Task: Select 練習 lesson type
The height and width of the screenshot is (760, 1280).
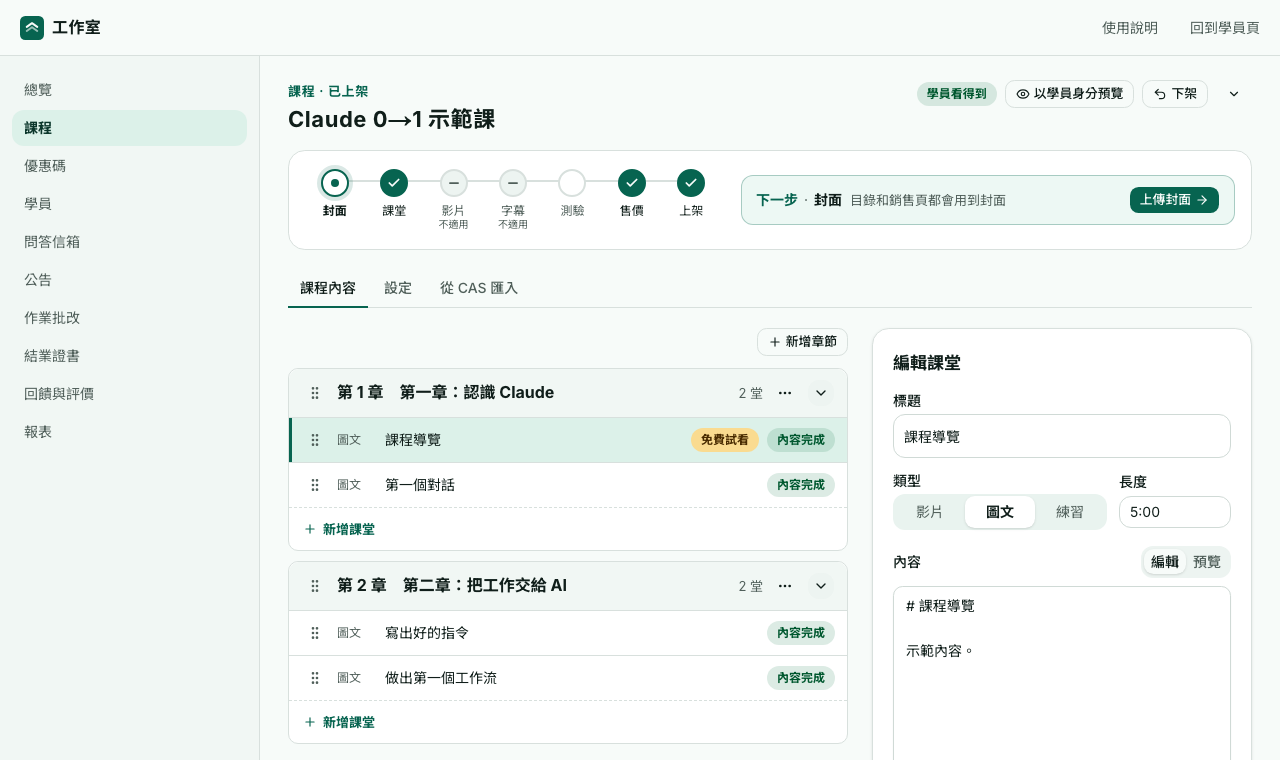Action: point(1070,512)
